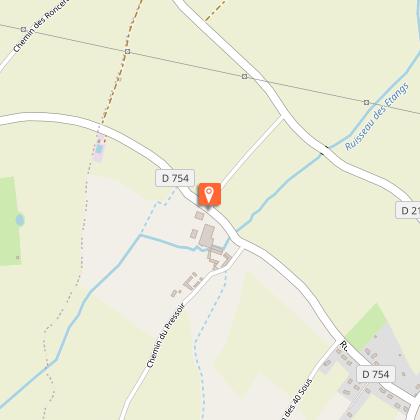Image resolution: width=420 pixels, height=420 pixels.
Task: Click the orange location pin marker
Action: (x=209, y=195)
